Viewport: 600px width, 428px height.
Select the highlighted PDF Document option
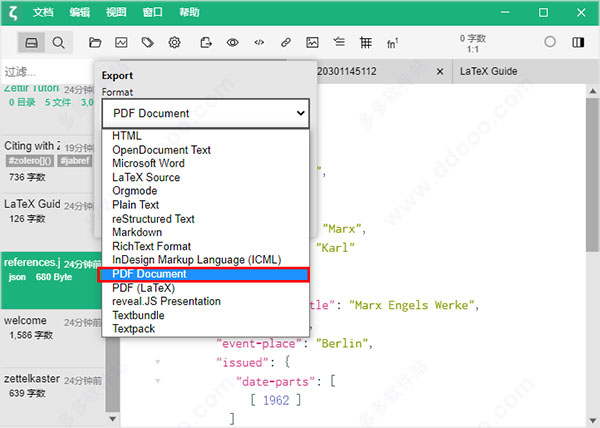click(x=204, y=274)
